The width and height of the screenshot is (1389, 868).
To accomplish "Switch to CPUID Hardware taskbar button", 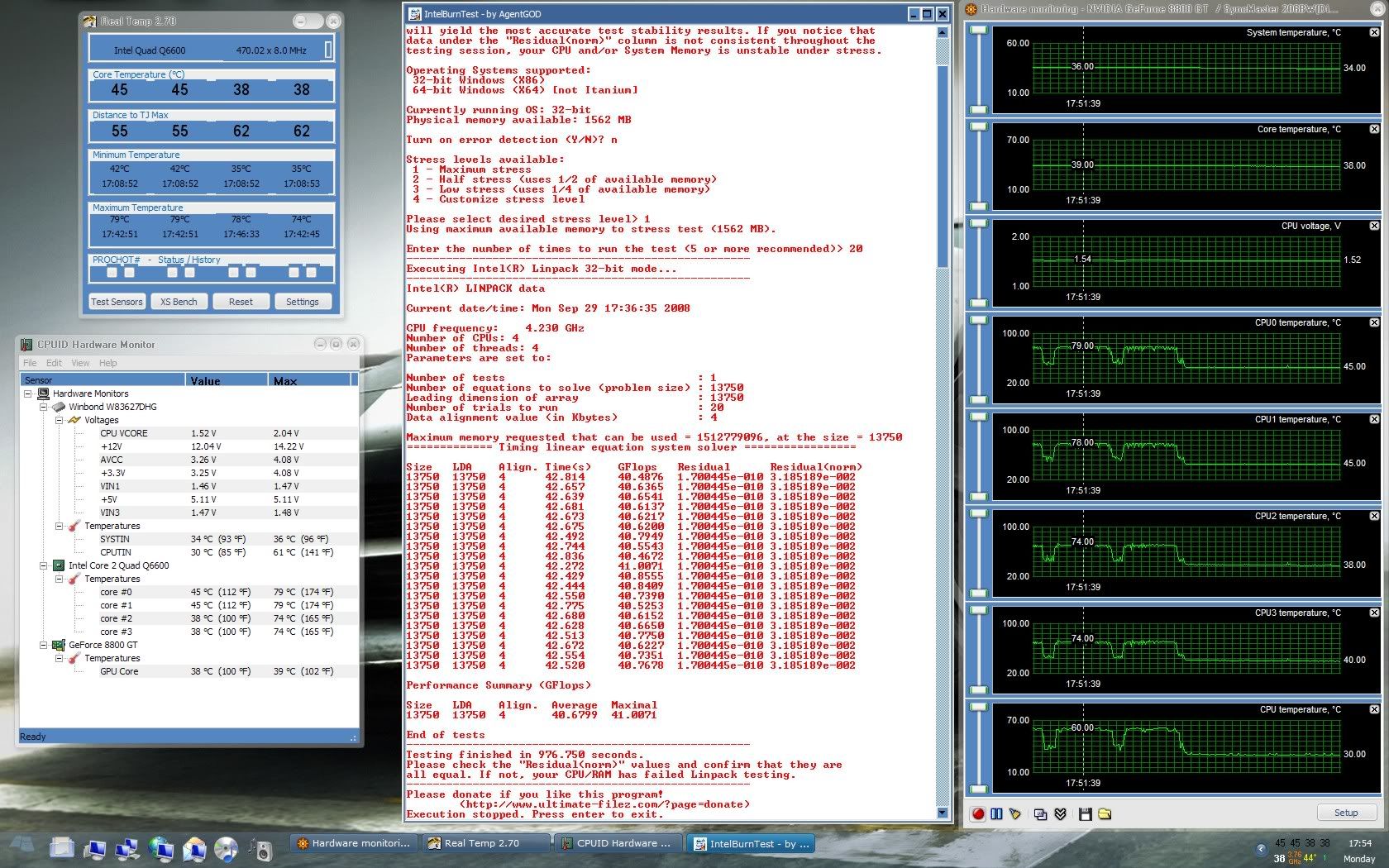I will 618,843.
